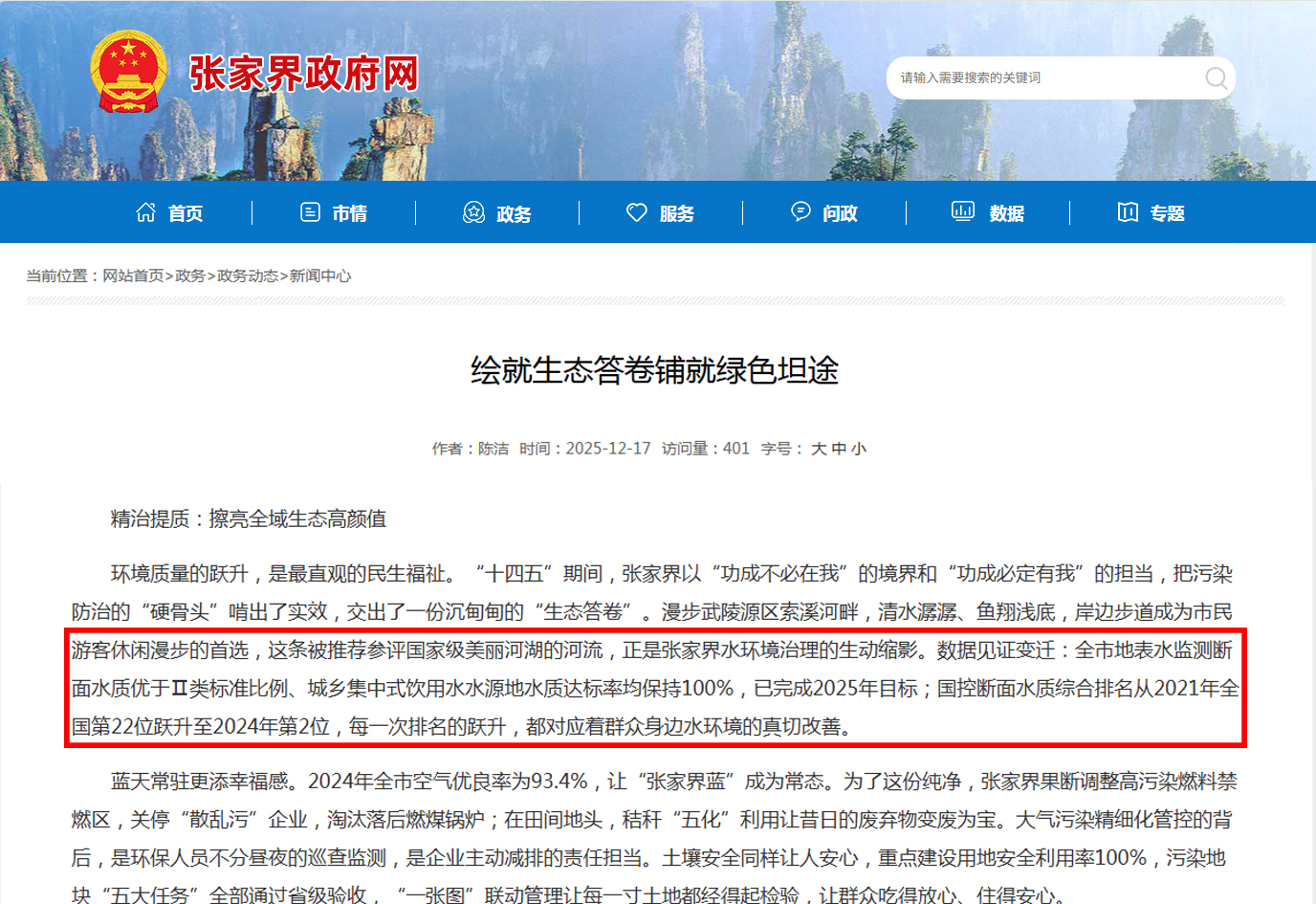Focus the keyword search input field
The image size is (1316, 904).
coord(1042,77)
